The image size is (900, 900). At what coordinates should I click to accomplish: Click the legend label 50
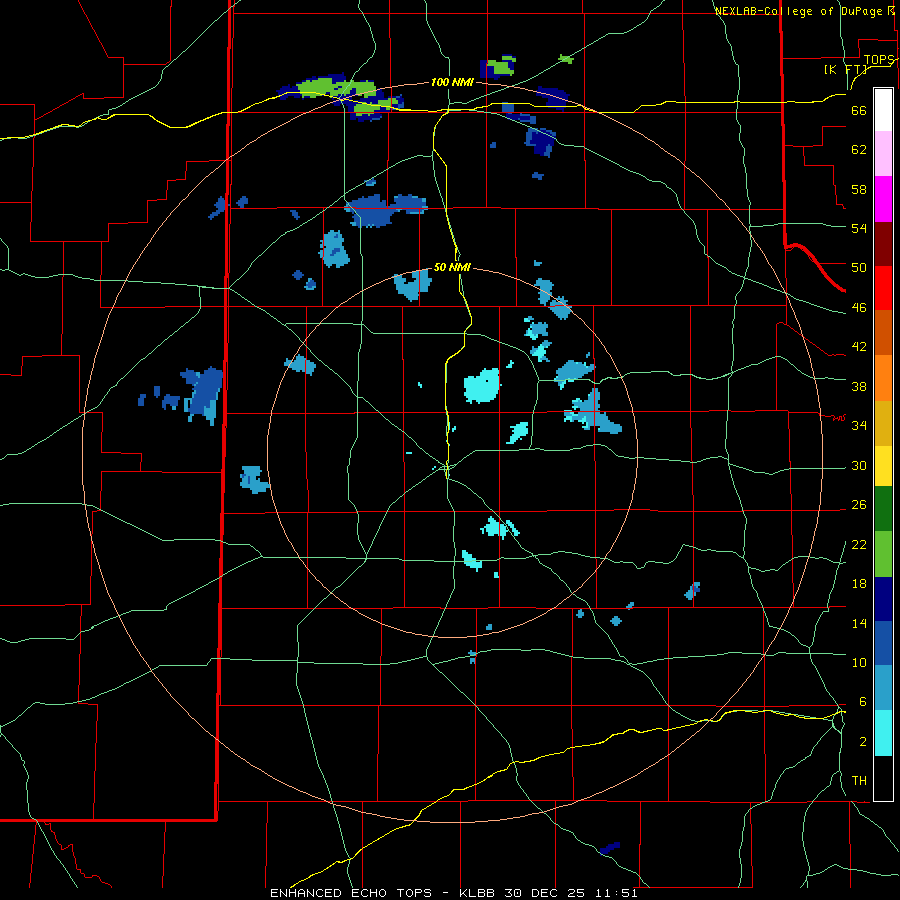point(859,268)
